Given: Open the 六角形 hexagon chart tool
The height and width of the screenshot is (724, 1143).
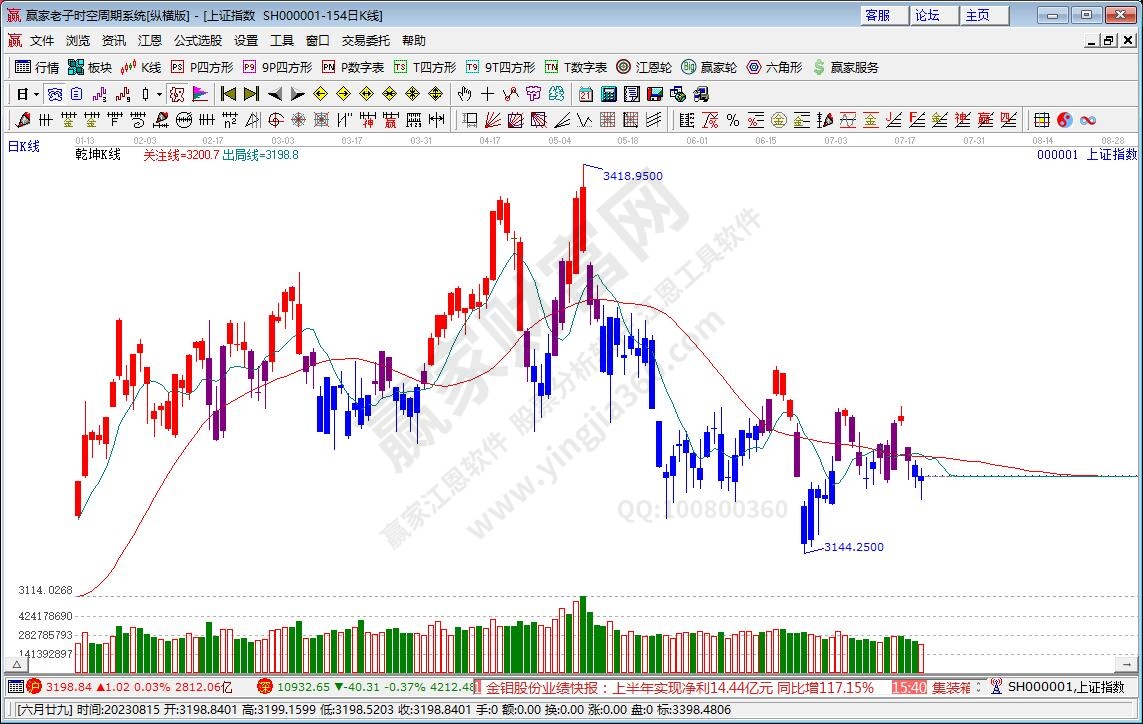Looking at the screenshot, I should (x=774, y=67).
